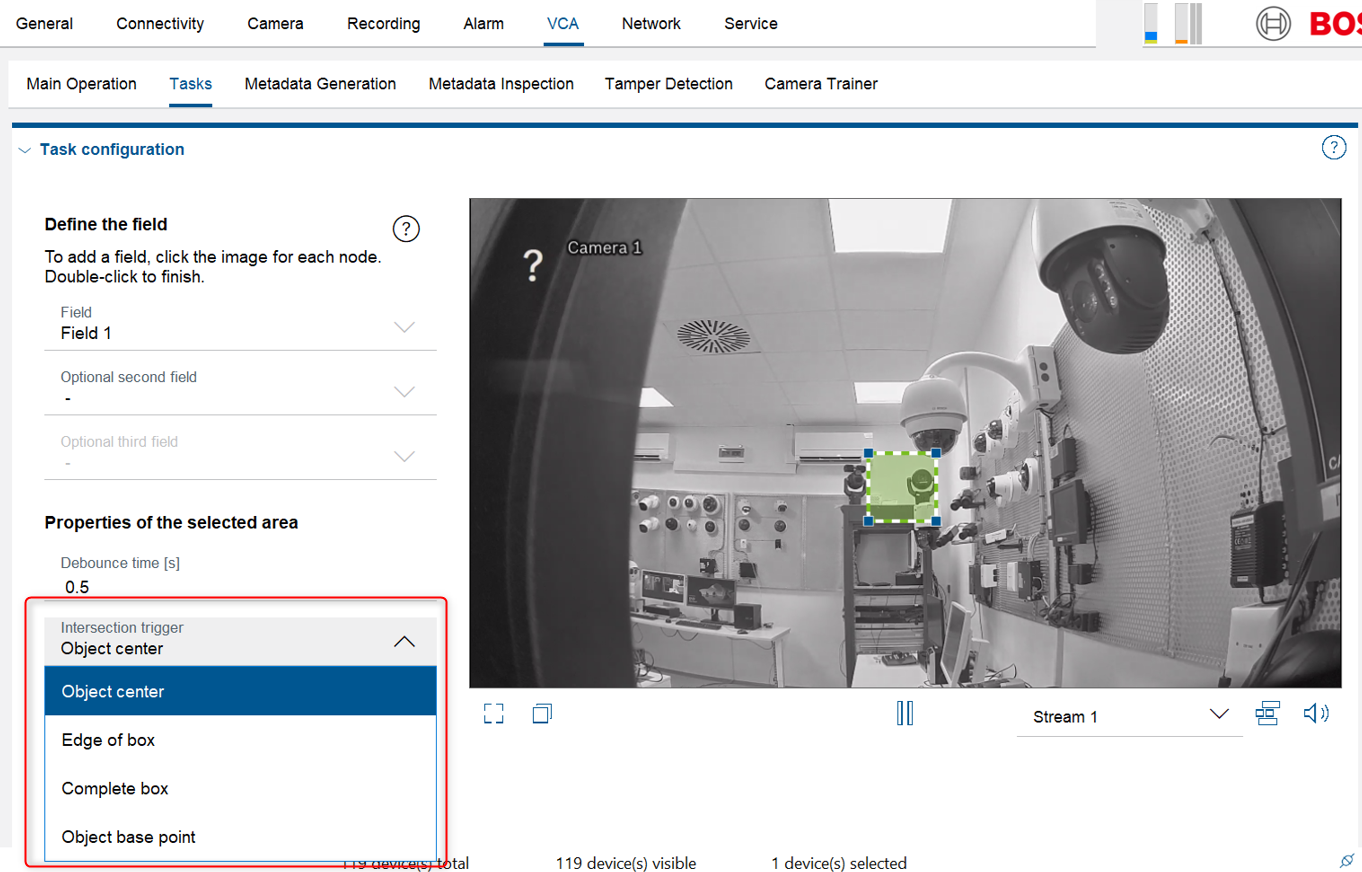Click the overlapping windows icon below the video
This screenshot has height=872, width=1362.
tap(543, 714)
